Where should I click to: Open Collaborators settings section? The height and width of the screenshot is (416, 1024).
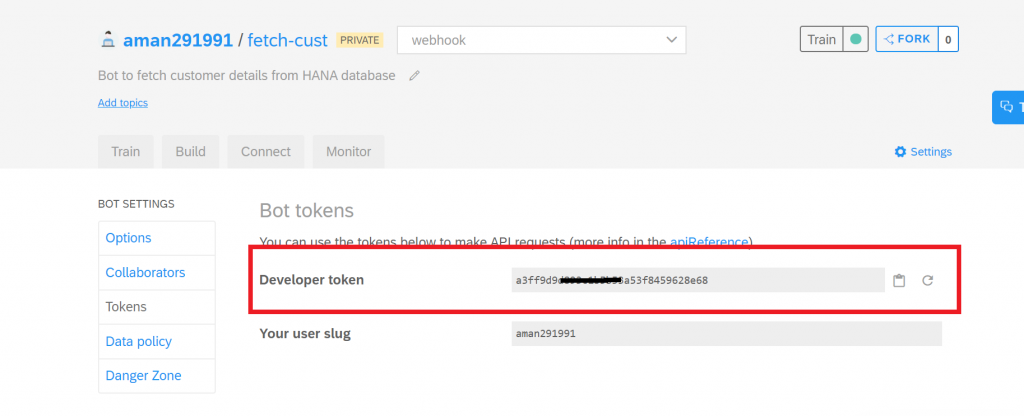tap(157, 272)
